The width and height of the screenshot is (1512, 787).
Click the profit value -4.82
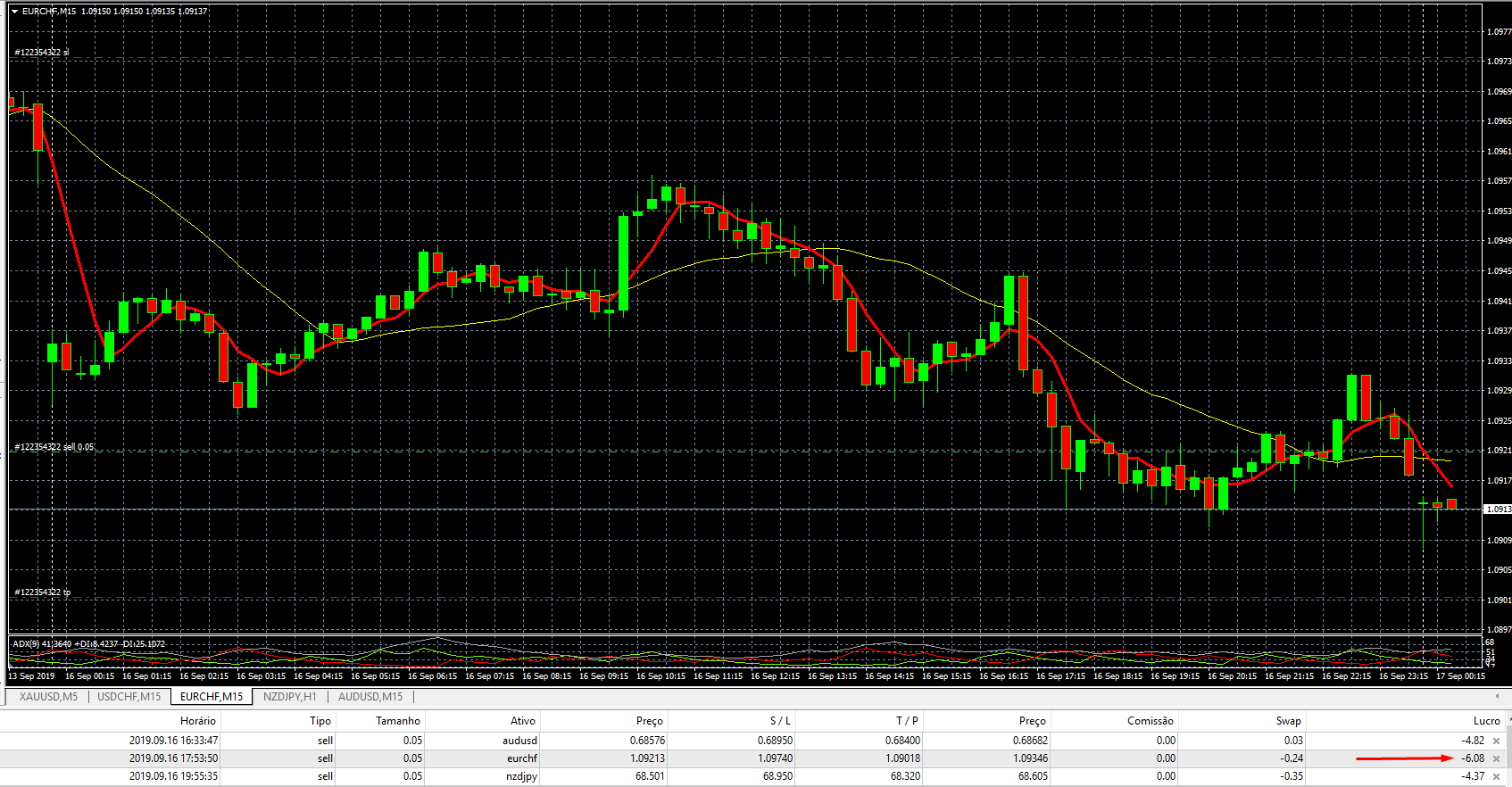click(1473, 741)
